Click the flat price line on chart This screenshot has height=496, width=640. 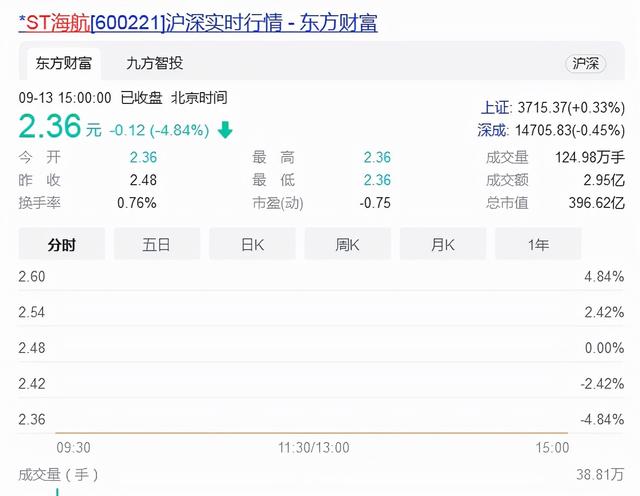pos(311,433)
